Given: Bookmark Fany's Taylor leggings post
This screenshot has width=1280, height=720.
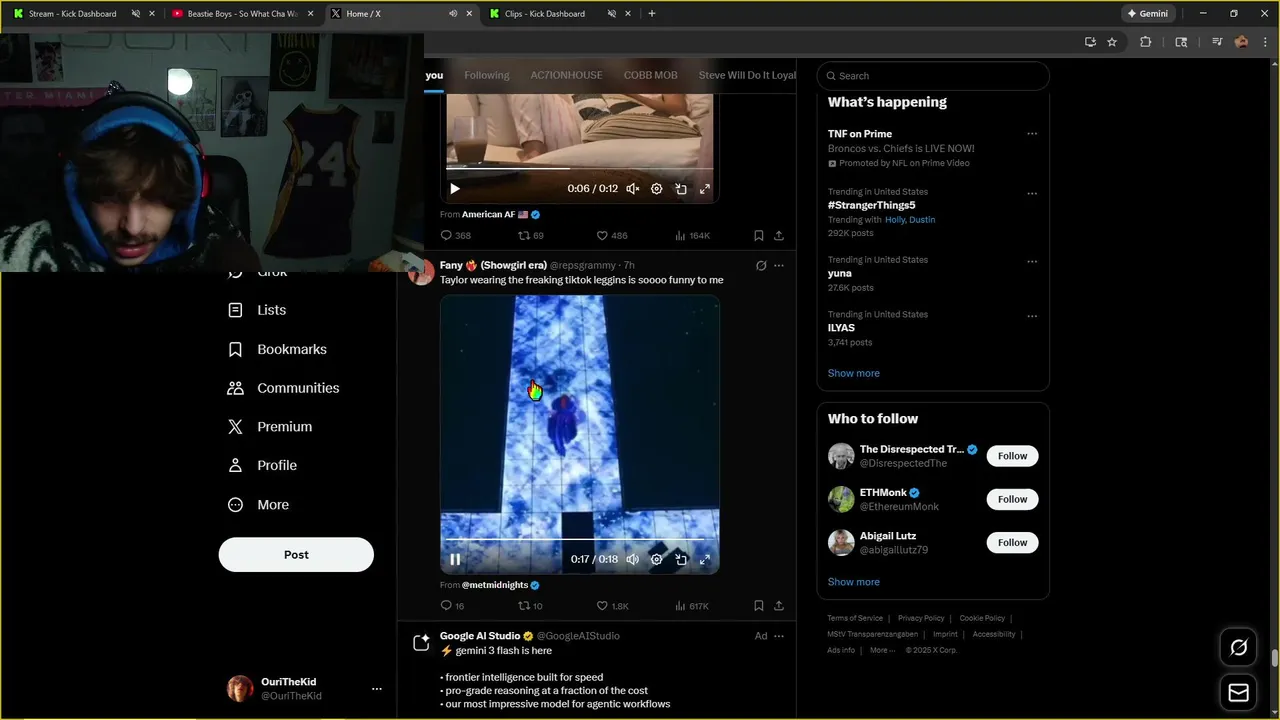Looking at the screenshot, I should click(x=758, y=606).
